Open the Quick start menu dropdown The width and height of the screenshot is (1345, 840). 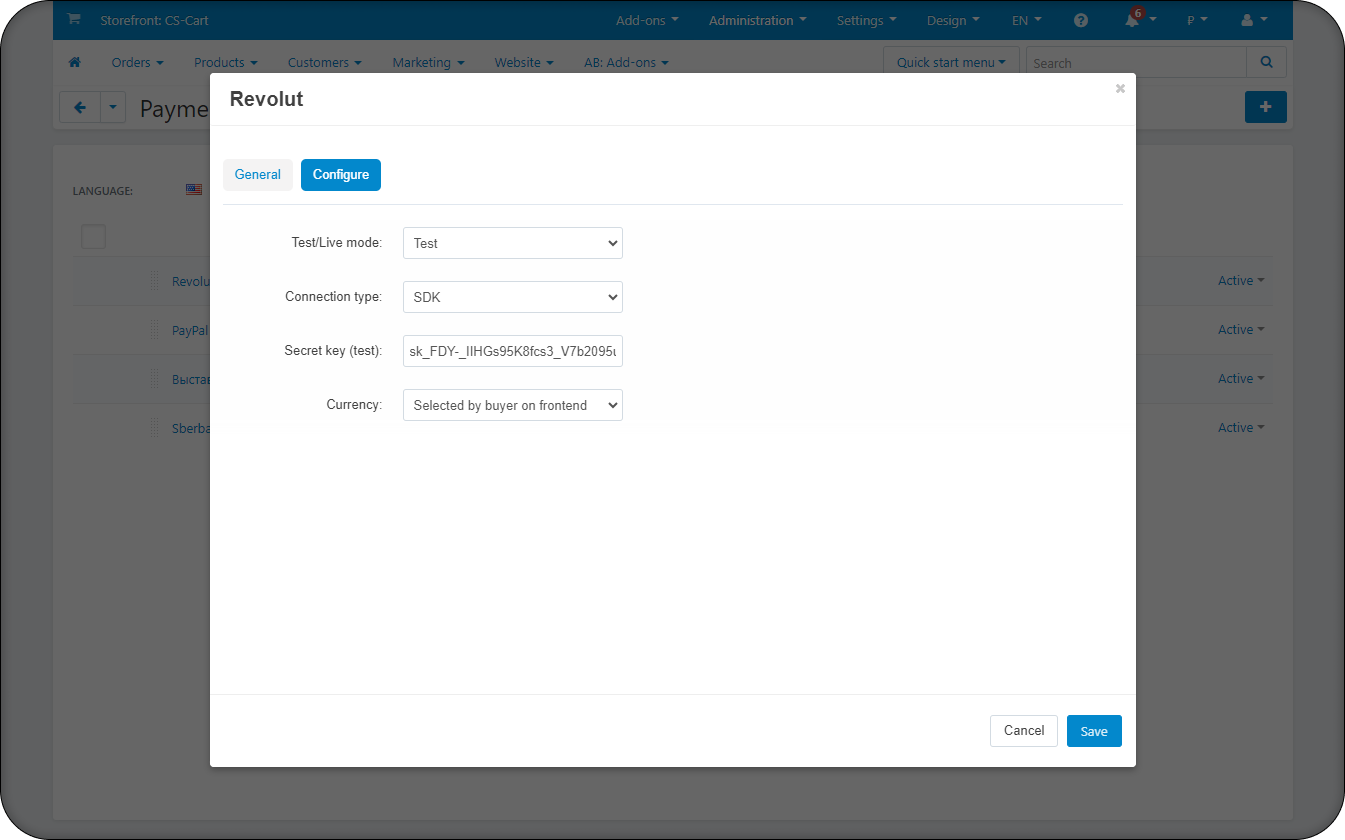951,62
